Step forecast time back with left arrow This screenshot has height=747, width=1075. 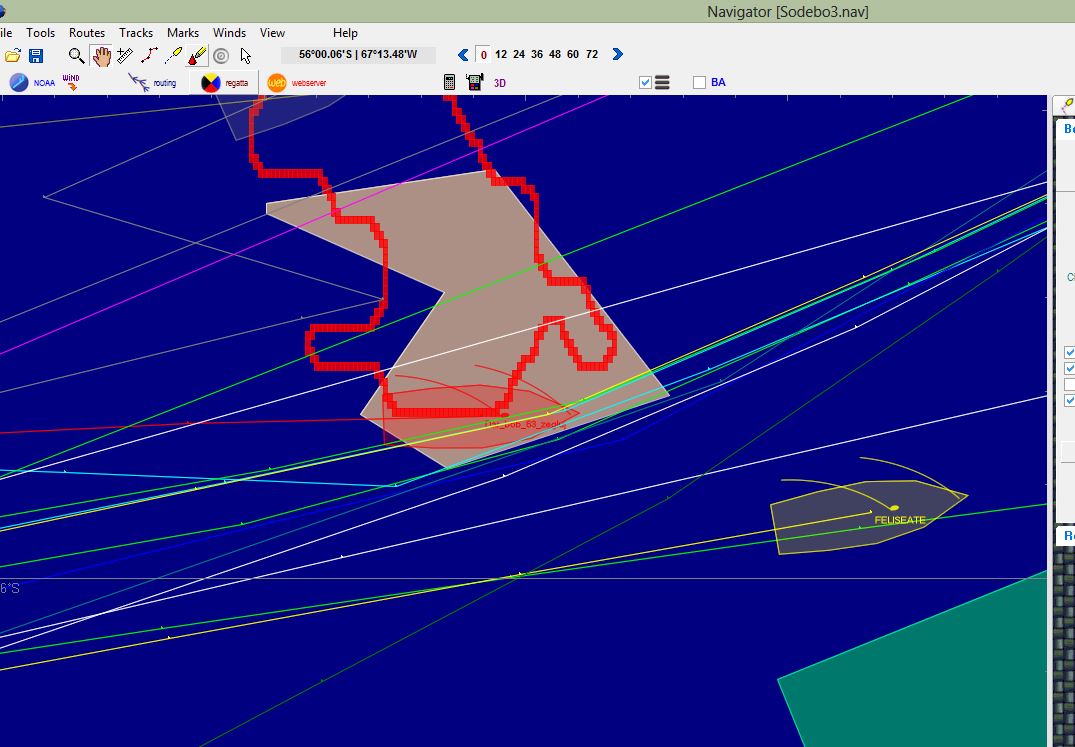pyautogui.click(x=462, y=55)
